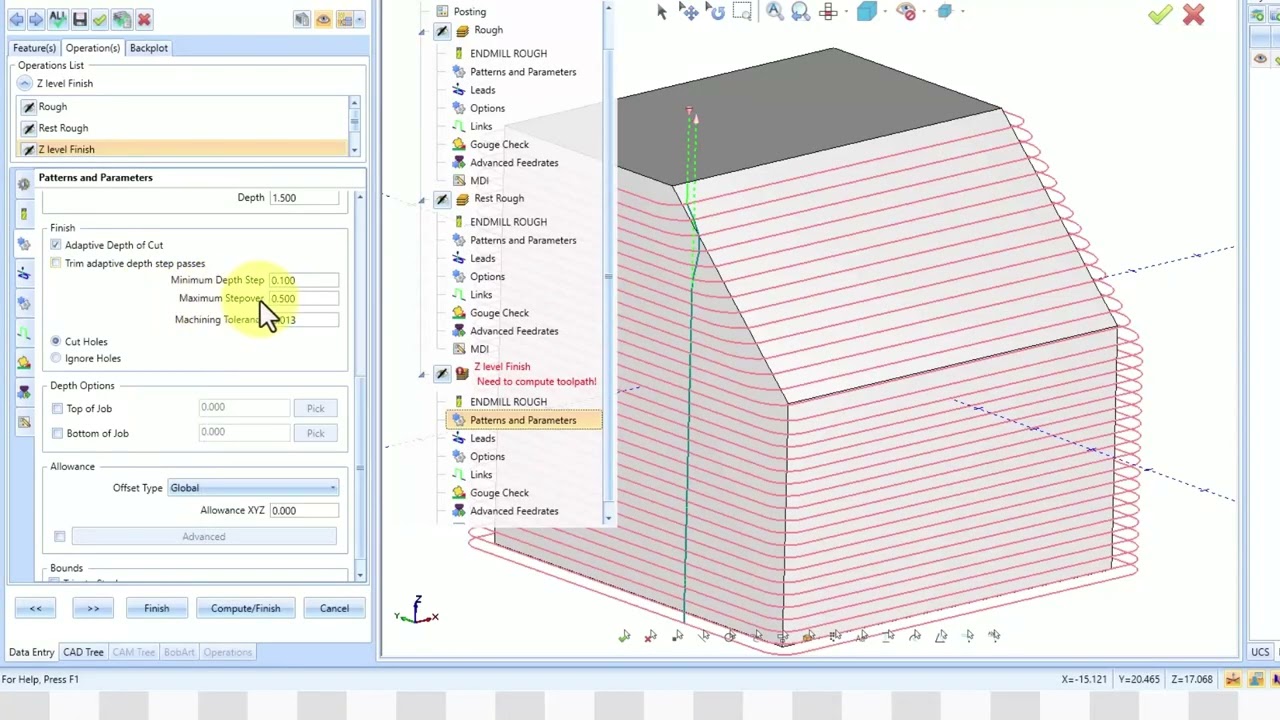Click the Minimum Depth Step input field
Screen dimensions: 1280x720
(303, 281)
